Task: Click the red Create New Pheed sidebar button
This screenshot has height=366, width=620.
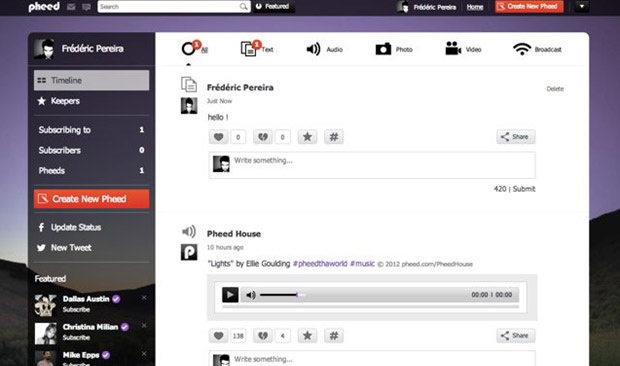Action: (x=91, y=199)
